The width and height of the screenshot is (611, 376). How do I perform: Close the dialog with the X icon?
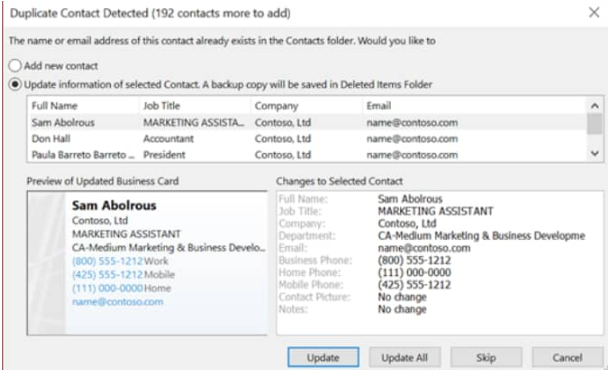pyautogui.click(x=594, y=12)
